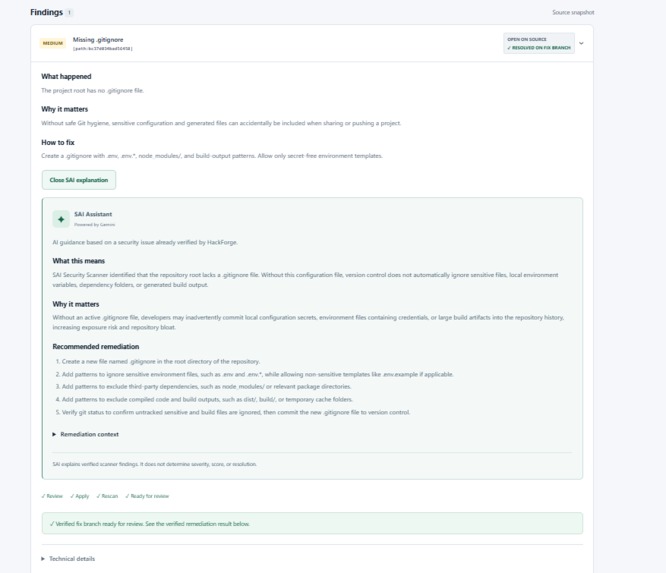Click the SAI disclaimer footer text
This screenshot has height=573, width=666.
coord(155,464)
